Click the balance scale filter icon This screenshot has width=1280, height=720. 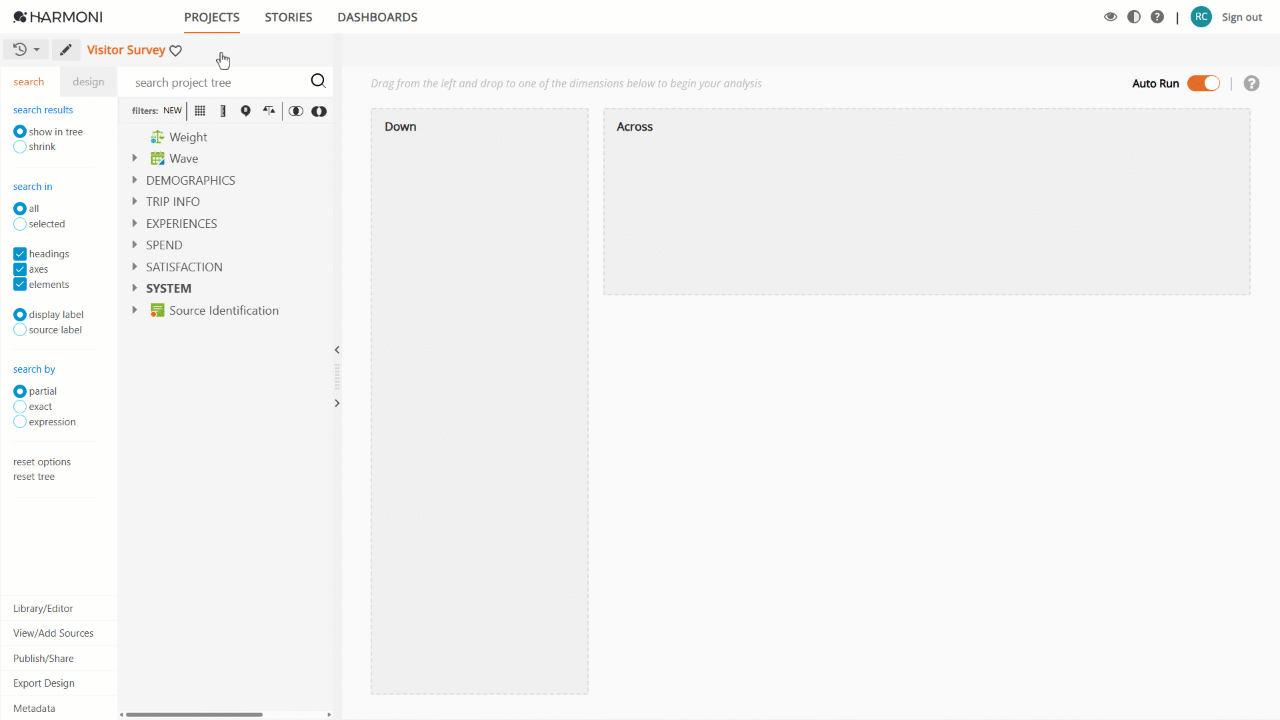(269, 111)
